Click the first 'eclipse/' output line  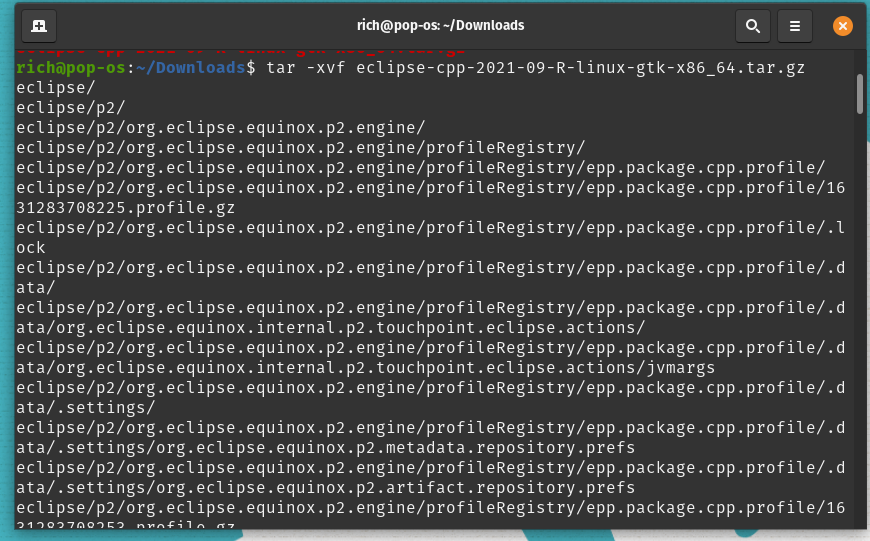coord(50,88)
